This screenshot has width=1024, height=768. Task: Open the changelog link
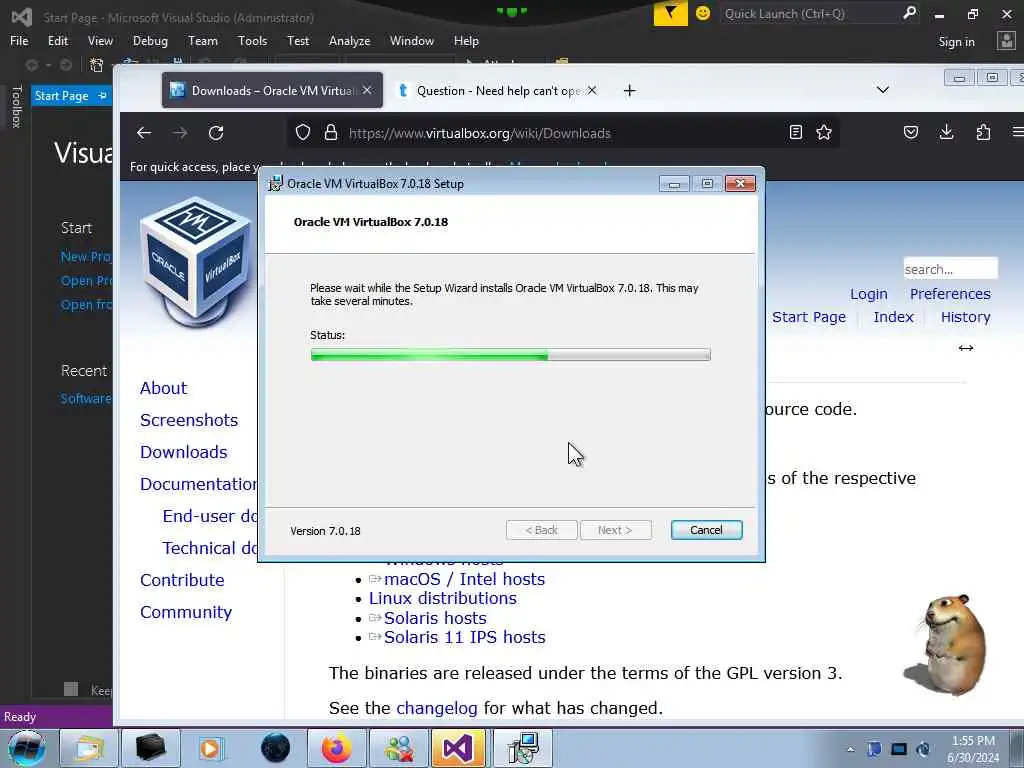437,708
